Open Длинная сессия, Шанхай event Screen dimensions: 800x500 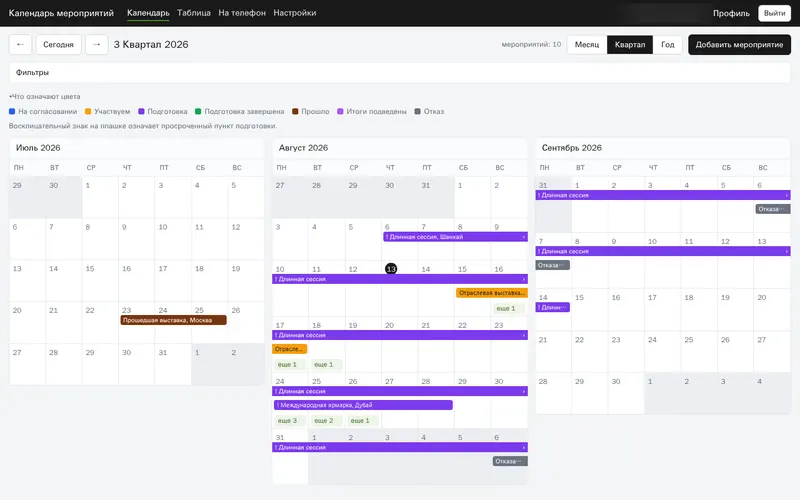[455, 237]
